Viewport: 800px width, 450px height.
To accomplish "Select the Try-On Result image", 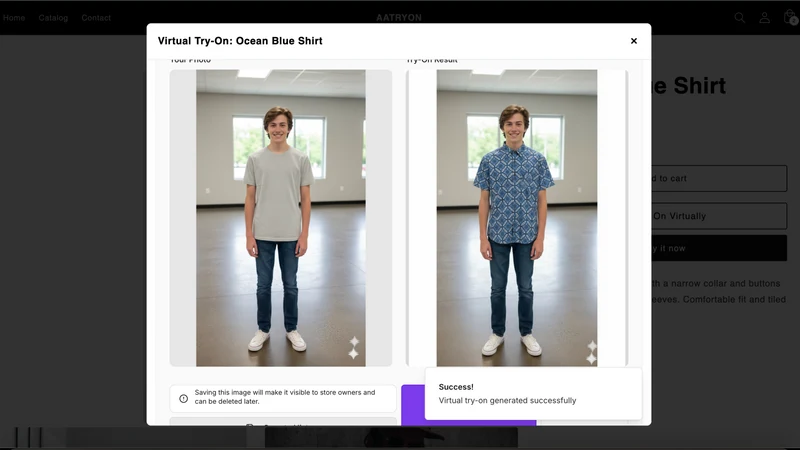I will [517, 218].
